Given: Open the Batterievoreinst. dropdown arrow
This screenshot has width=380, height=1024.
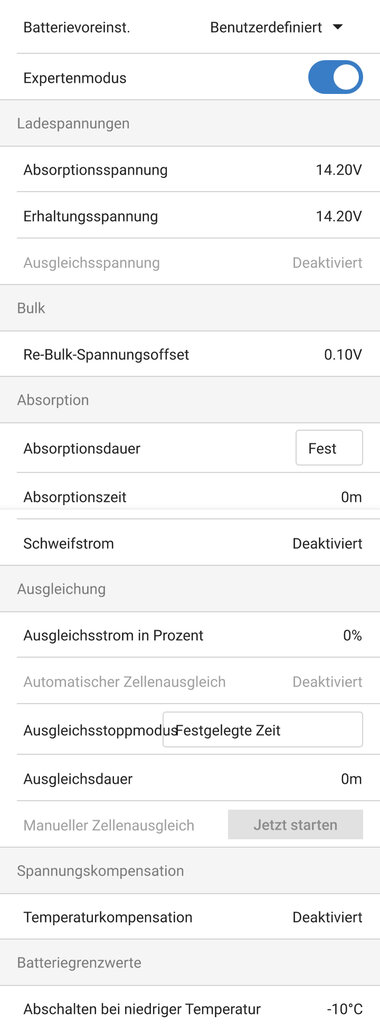Looking at the screenshot, I should pyautogui.click(x=337, y=27).
